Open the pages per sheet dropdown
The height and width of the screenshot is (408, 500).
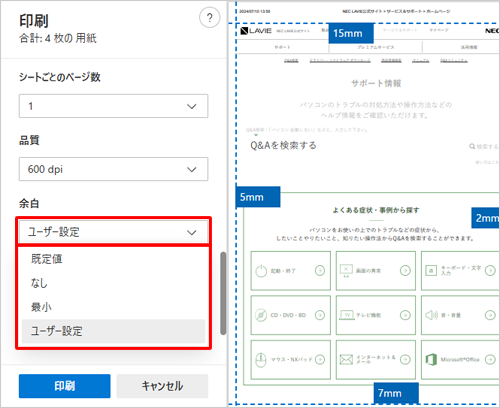tap(113, 106)
